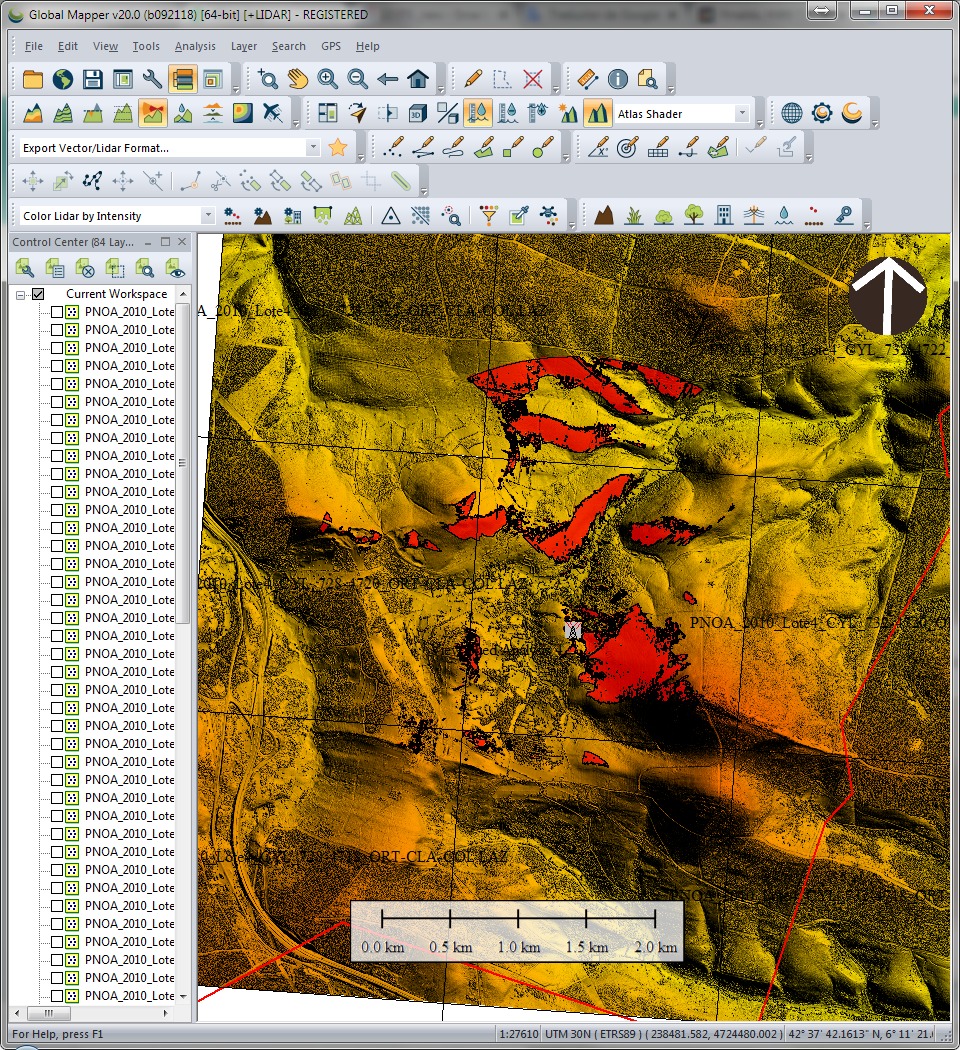Click the yellow star favorites icon
This screenshot has width=960, height=1050.
tap(338, 147)
